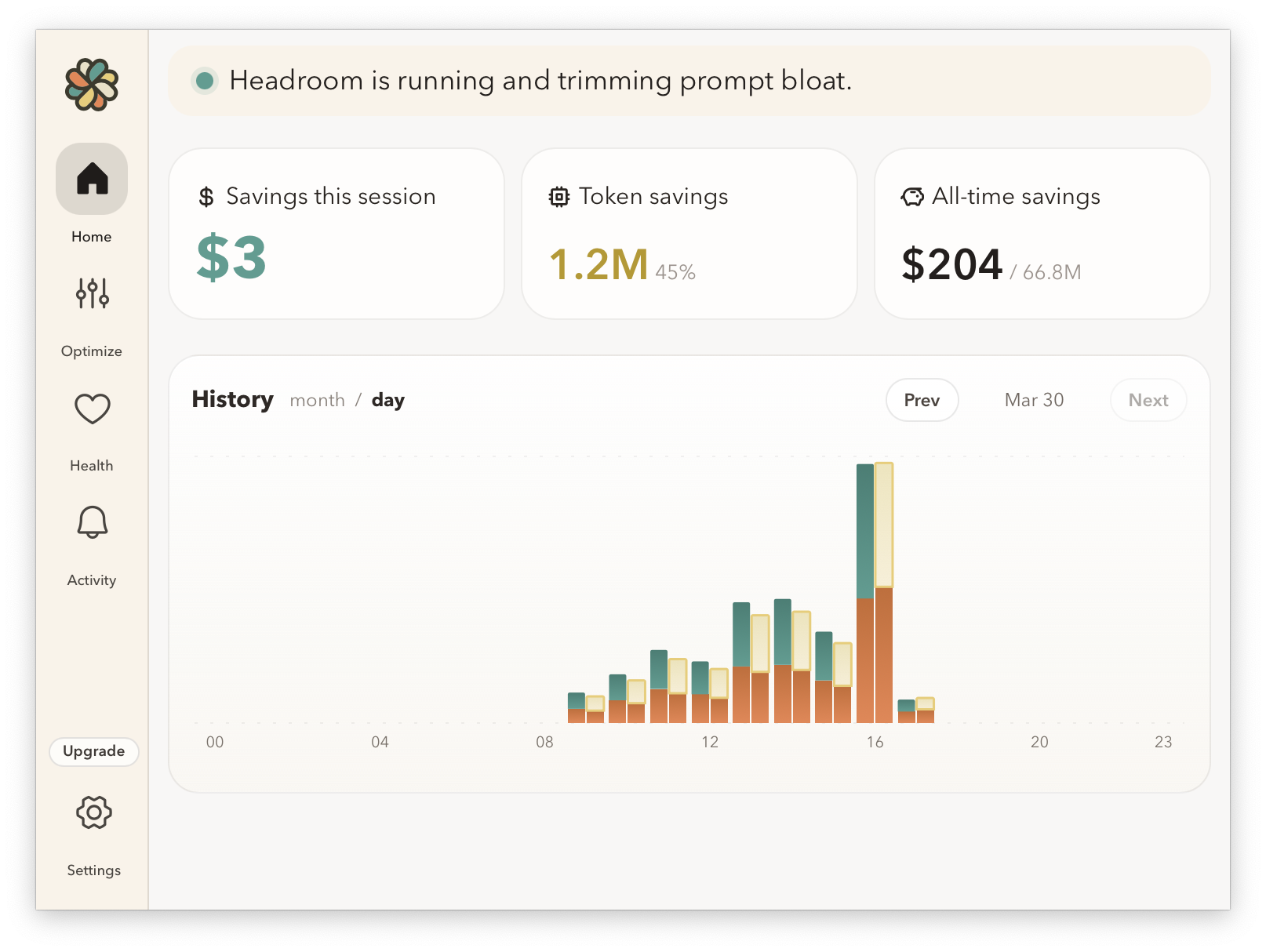Select the Optimize sliders icon
The width and height of the screenshot is (1266, 952).
(91, 293)
